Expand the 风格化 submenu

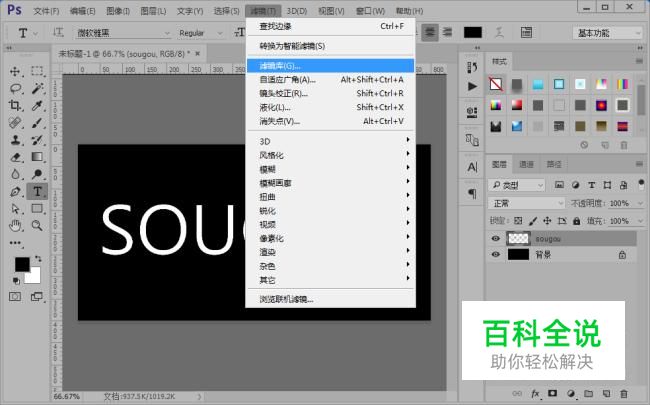pyautogui.click(x=331, y=155)
